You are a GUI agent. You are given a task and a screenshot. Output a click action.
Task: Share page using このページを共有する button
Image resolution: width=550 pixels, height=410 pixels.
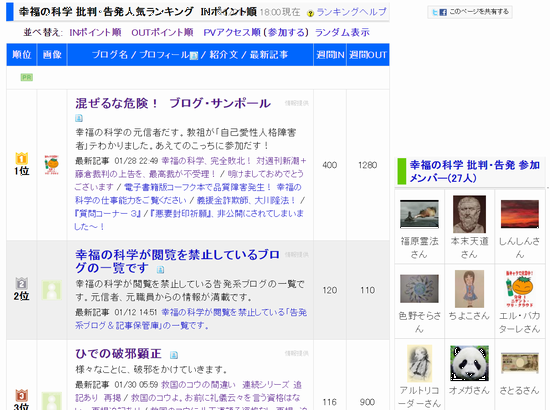coord(470,12)
